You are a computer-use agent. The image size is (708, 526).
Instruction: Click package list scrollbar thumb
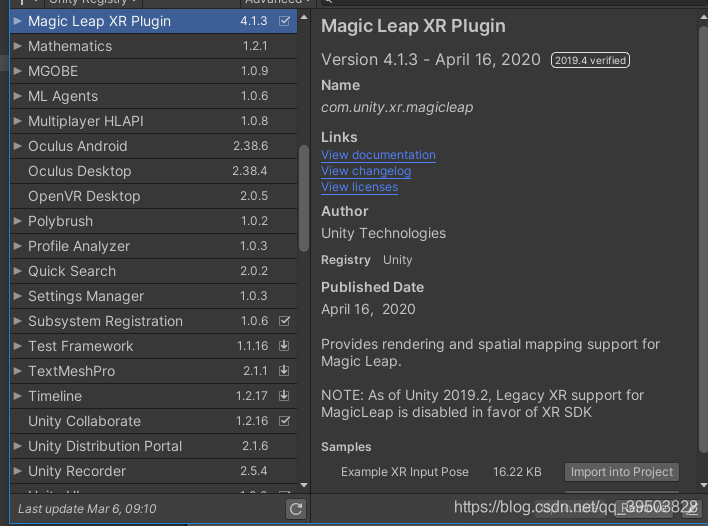pos(304,198)
